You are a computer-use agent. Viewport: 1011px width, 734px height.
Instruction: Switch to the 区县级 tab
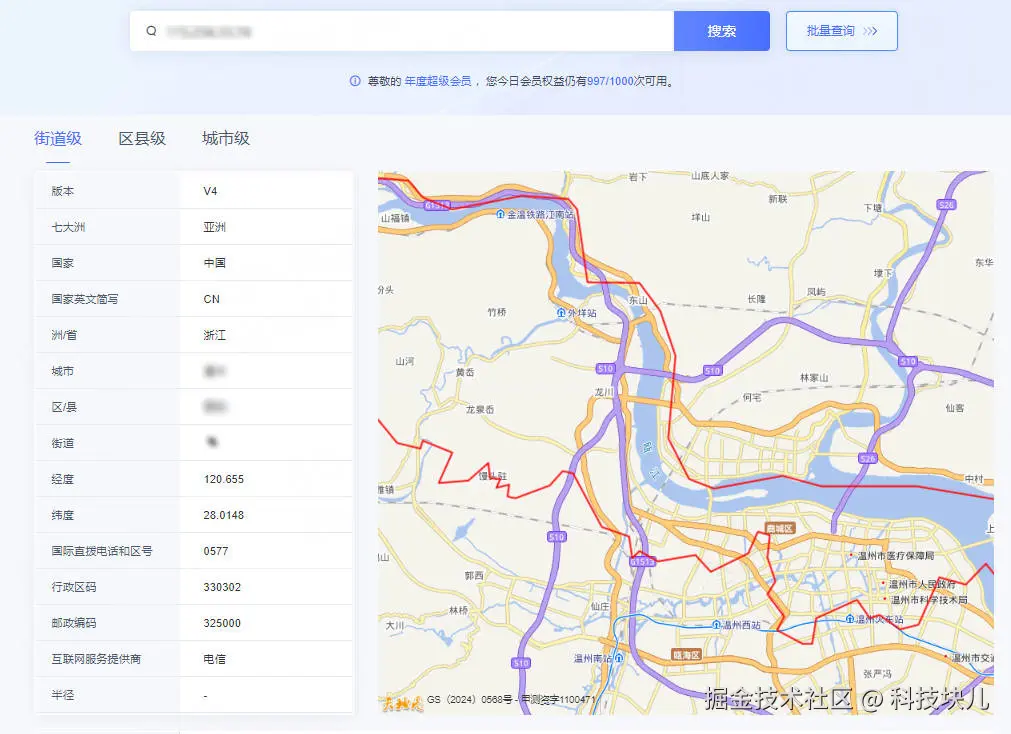pos(141,138)
